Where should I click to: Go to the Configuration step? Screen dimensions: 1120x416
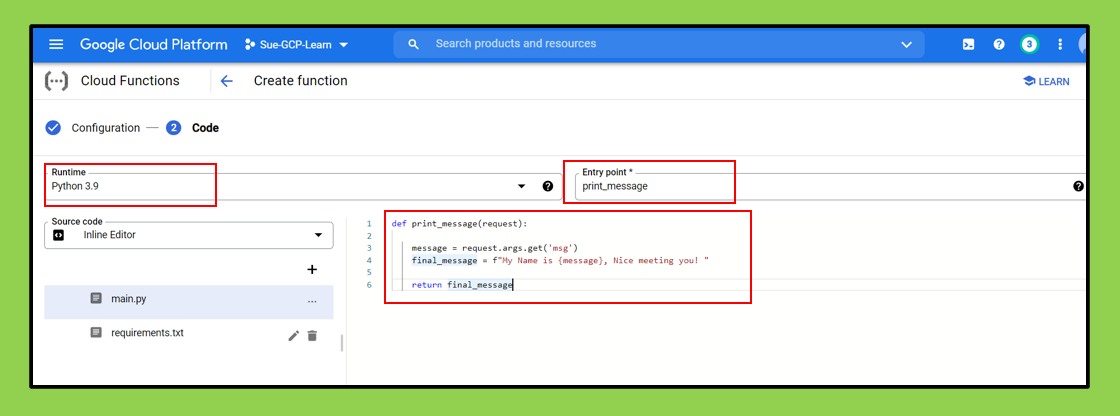click(106, 128)
